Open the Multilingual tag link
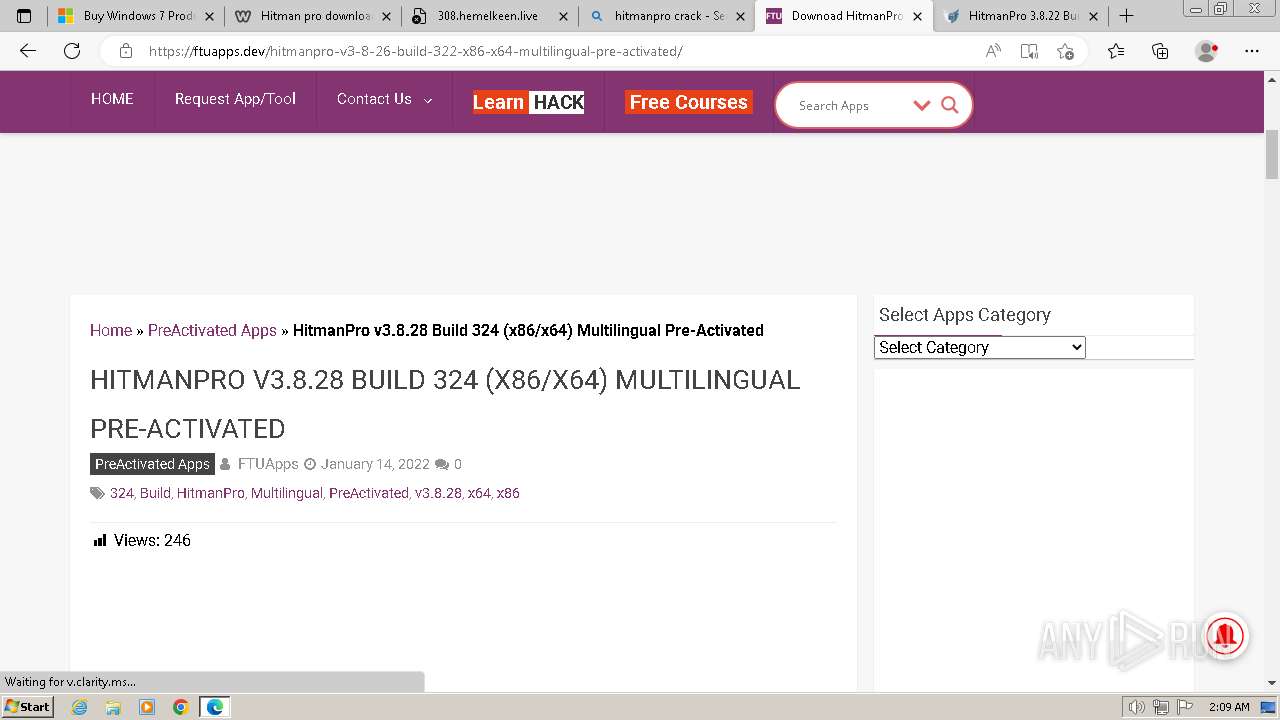 click(287, 493)
